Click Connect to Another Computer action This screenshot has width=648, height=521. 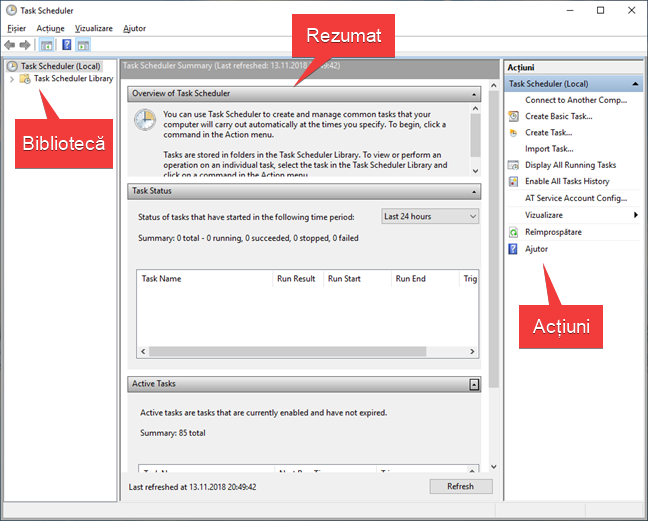click(576, 100)
